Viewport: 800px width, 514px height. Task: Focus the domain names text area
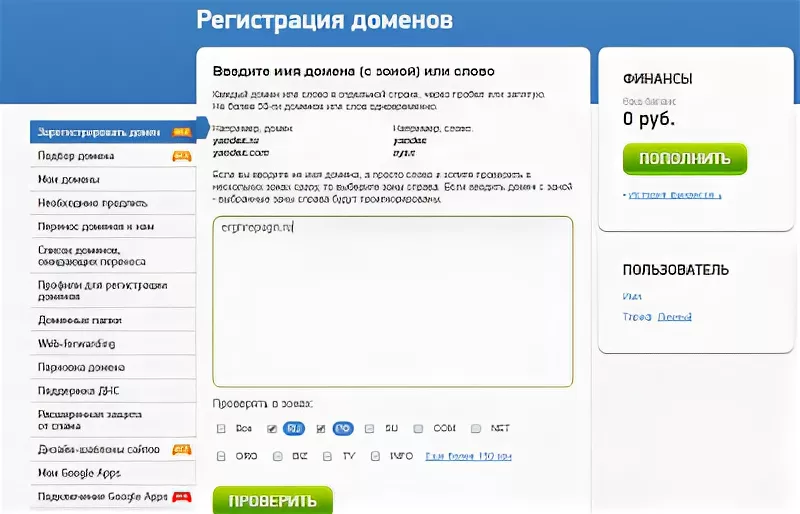pyautogui.click(x=393, y=301)
